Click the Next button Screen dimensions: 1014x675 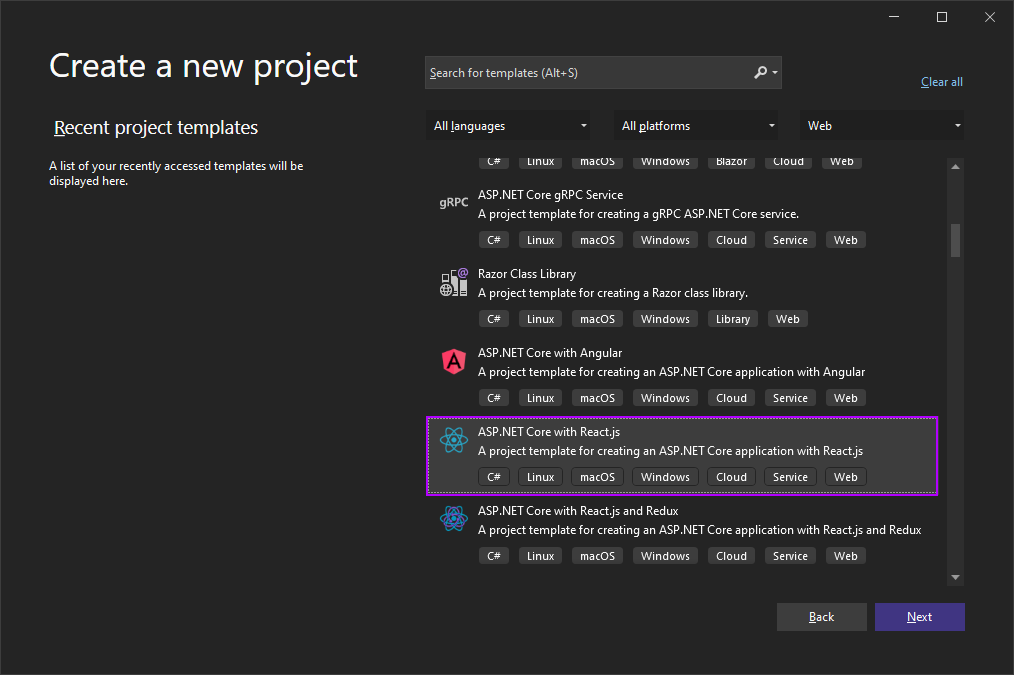coord(920,617)
